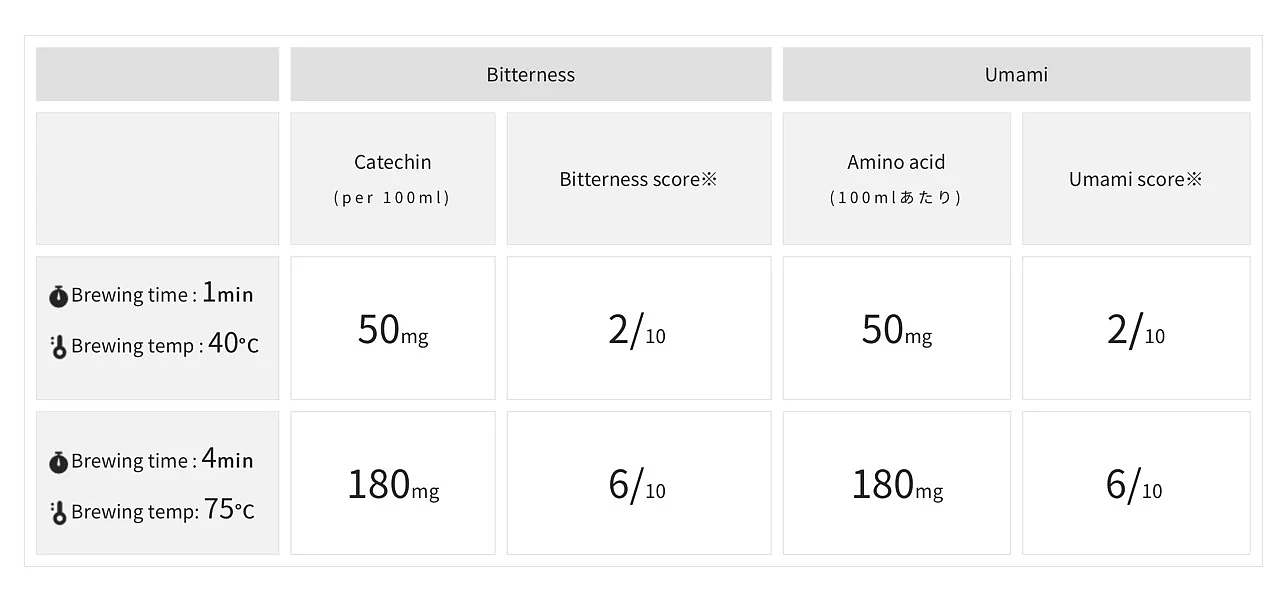
Task: Click the 6/10 Bitterness score cell
Action: pos(638,483)
